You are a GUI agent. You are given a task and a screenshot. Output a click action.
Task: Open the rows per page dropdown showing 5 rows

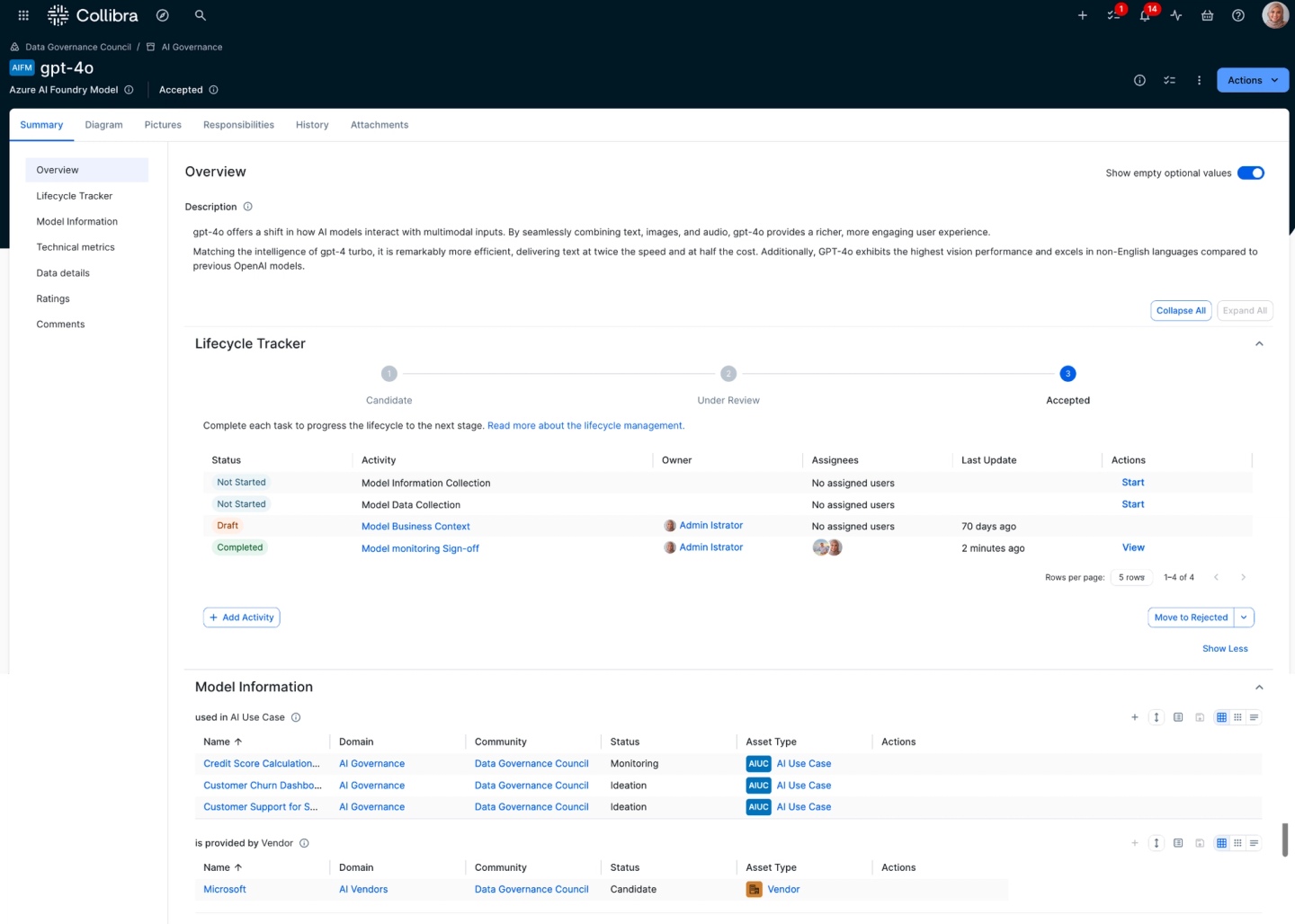click(x=1131, y=577)
